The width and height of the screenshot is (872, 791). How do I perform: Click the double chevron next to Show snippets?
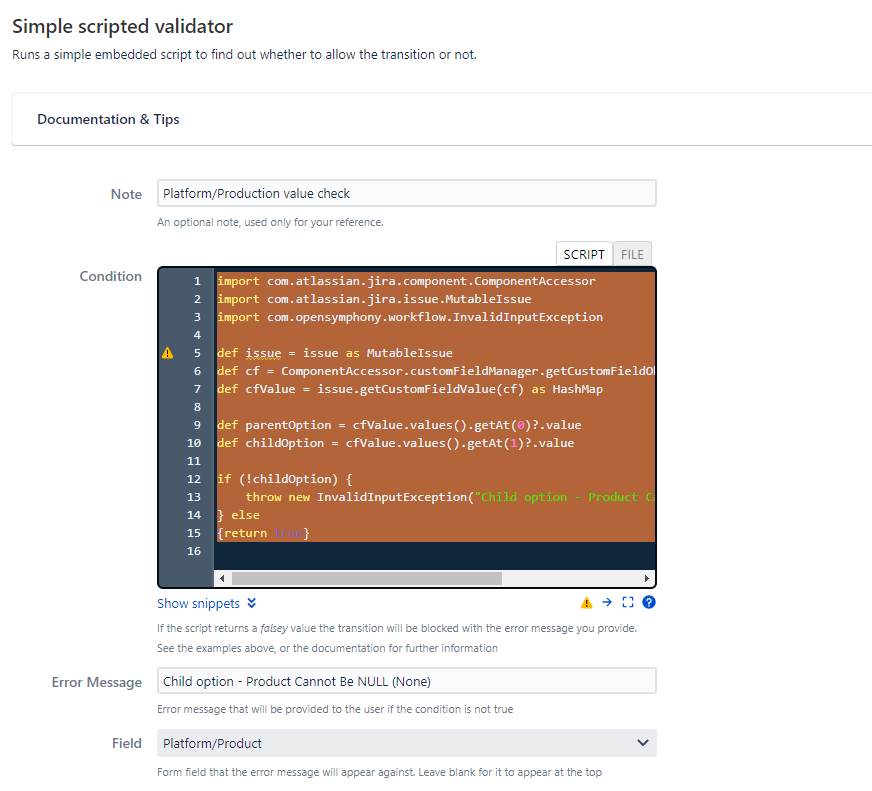(x=251, y=604)
